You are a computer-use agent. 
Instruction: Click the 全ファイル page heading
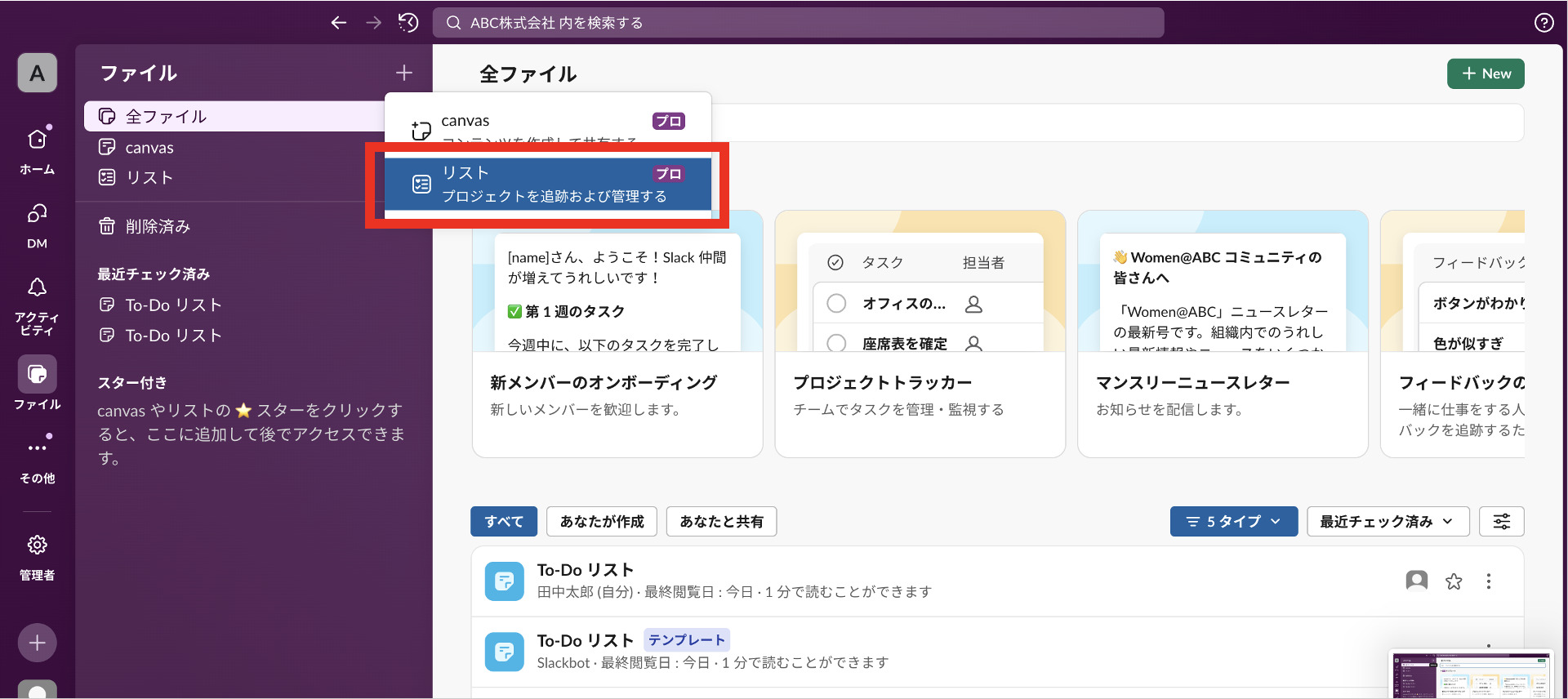528,73
